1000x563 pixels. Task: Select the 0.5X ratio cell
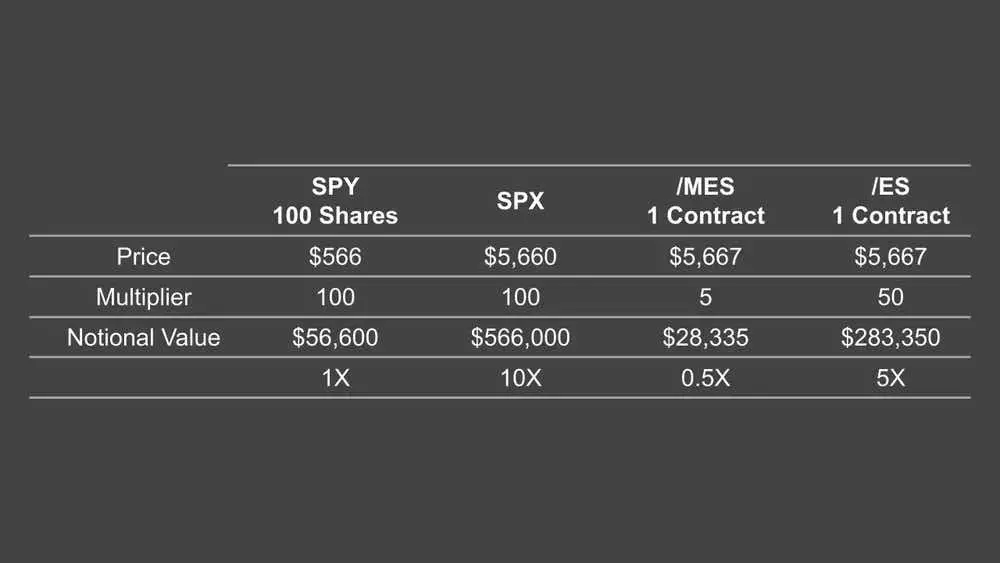[x=705, y=378]
